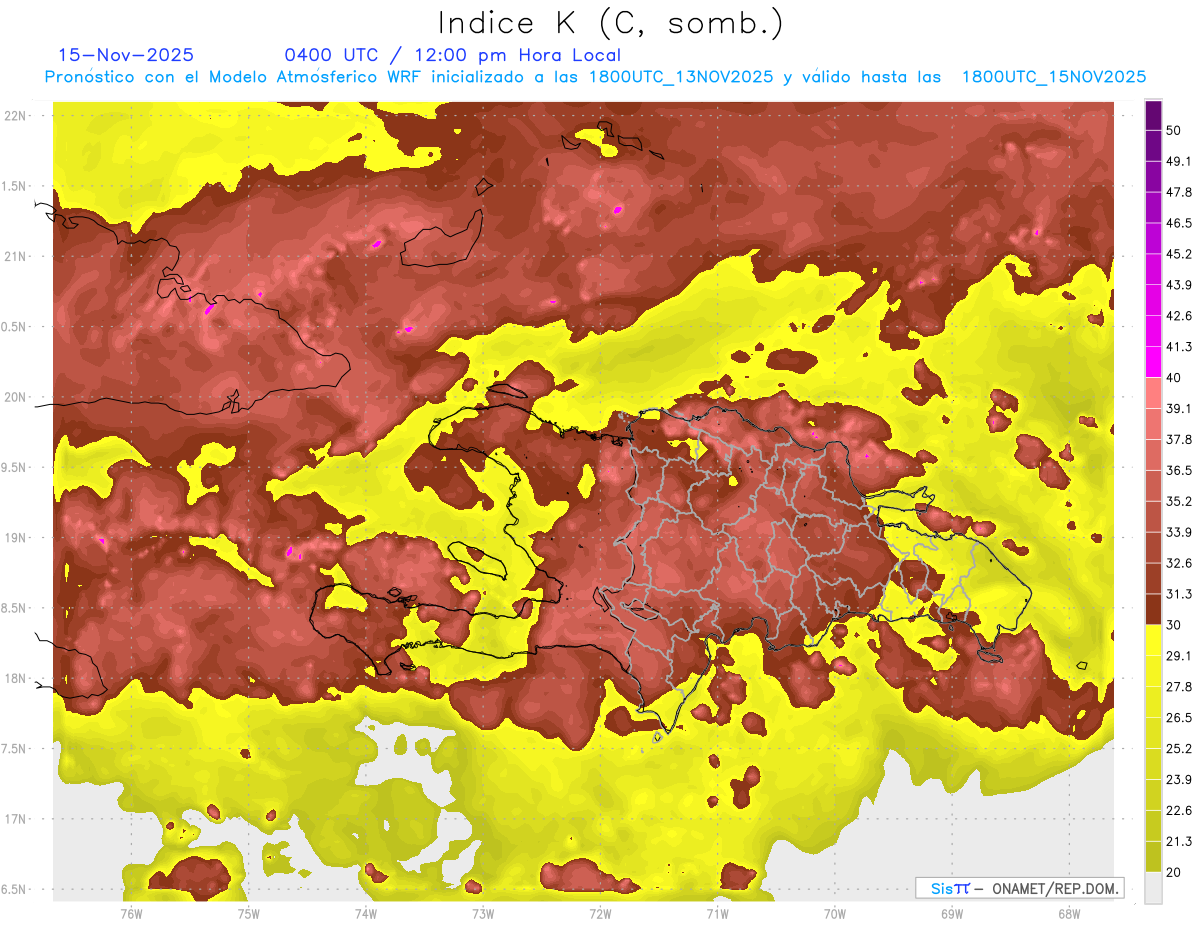The image size is (1200, 927).
Task: Click the colorbar value label 29.1
Action: pos(1178,656)
